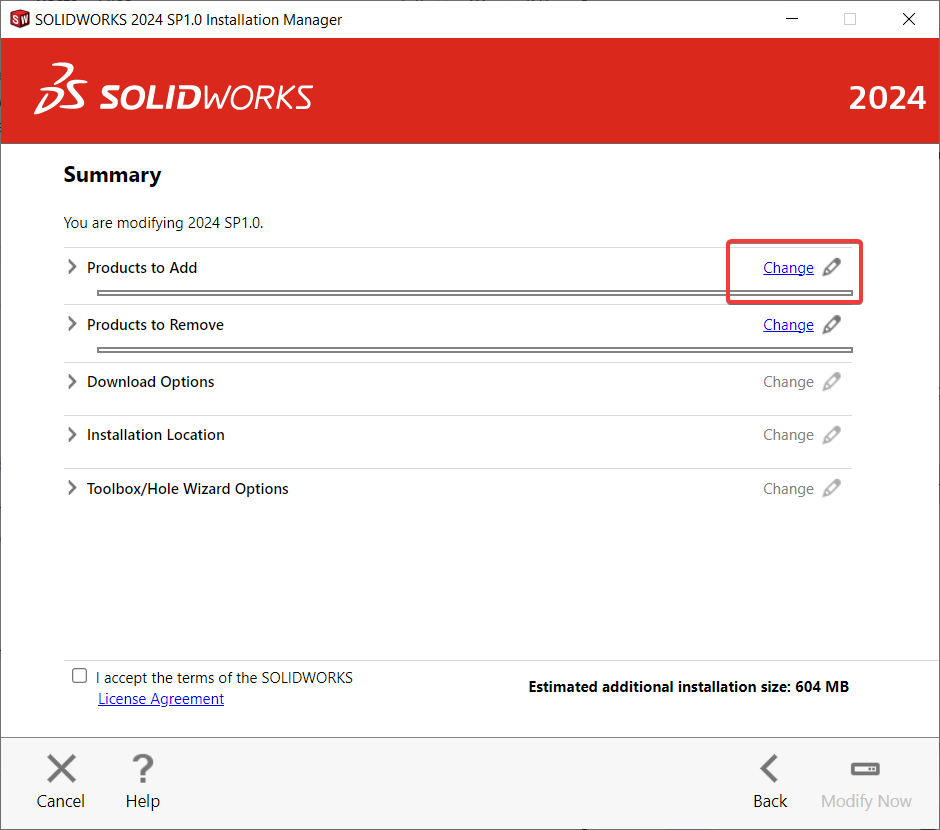
Task: Click the 2024 year text in banner
Action: tap(887, 98)
